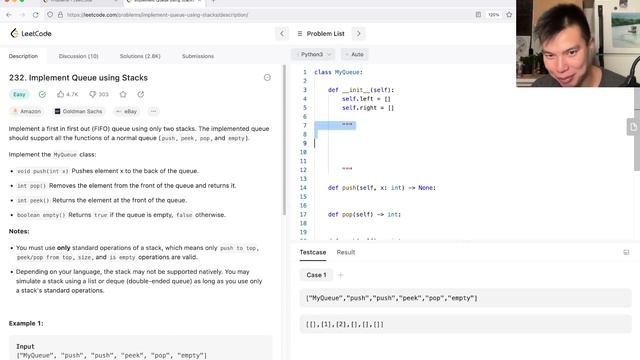This screenshot has width=640, height=360.
Task: Switch to the Description tab
Action: coord(23,56)
